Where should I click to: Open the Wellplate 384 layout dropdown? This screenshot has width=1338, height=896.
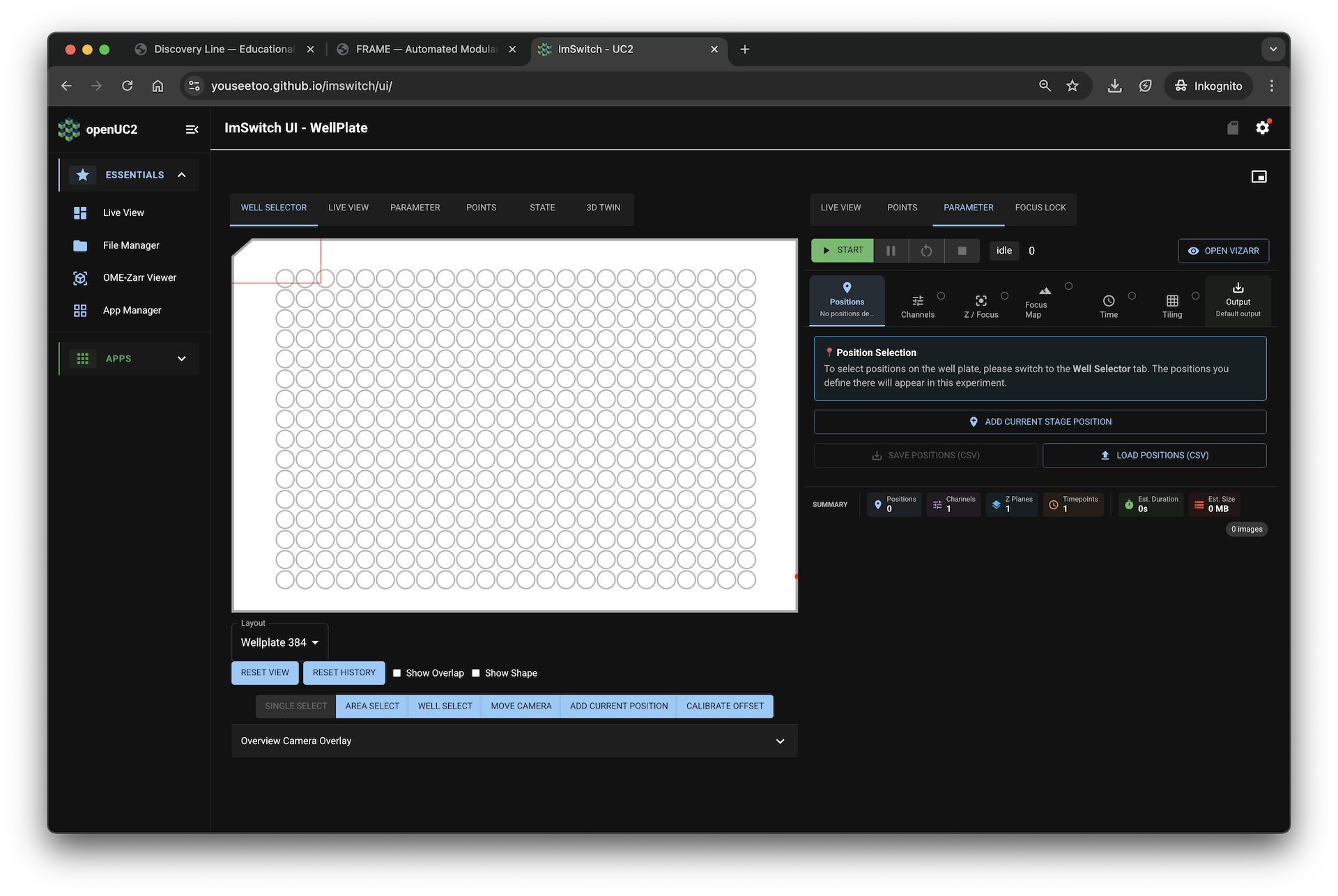[279, 642]
